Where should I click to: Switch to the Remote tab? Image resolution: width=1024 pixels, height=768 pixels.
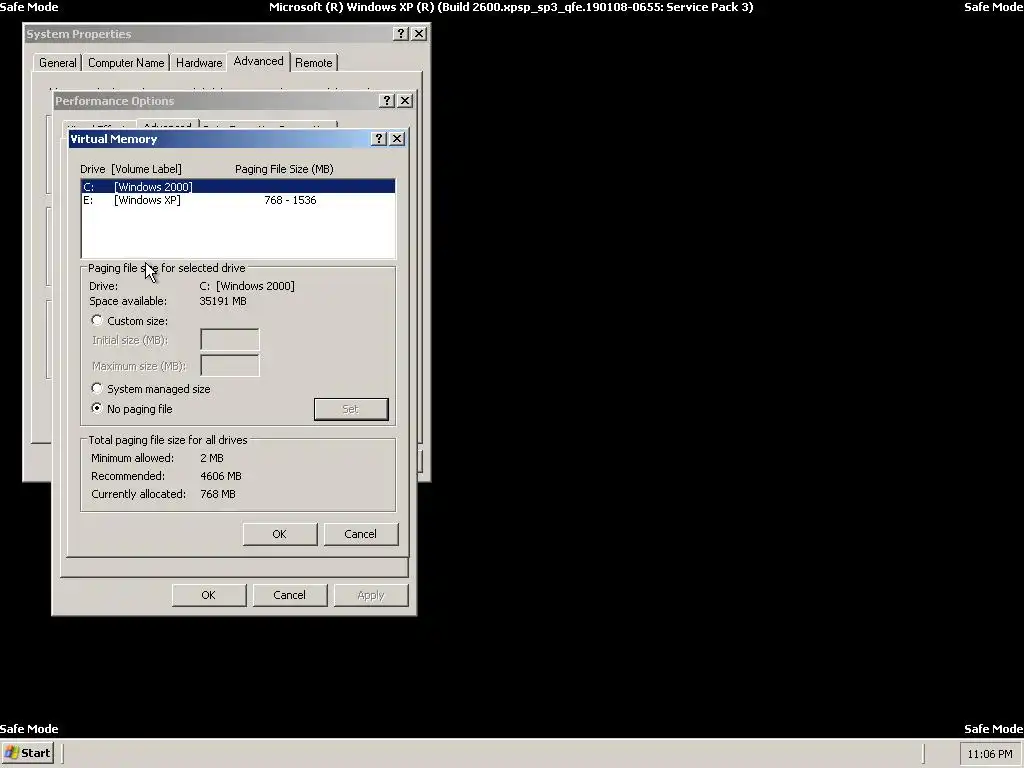pyautogui.click(x=313, y=63)
